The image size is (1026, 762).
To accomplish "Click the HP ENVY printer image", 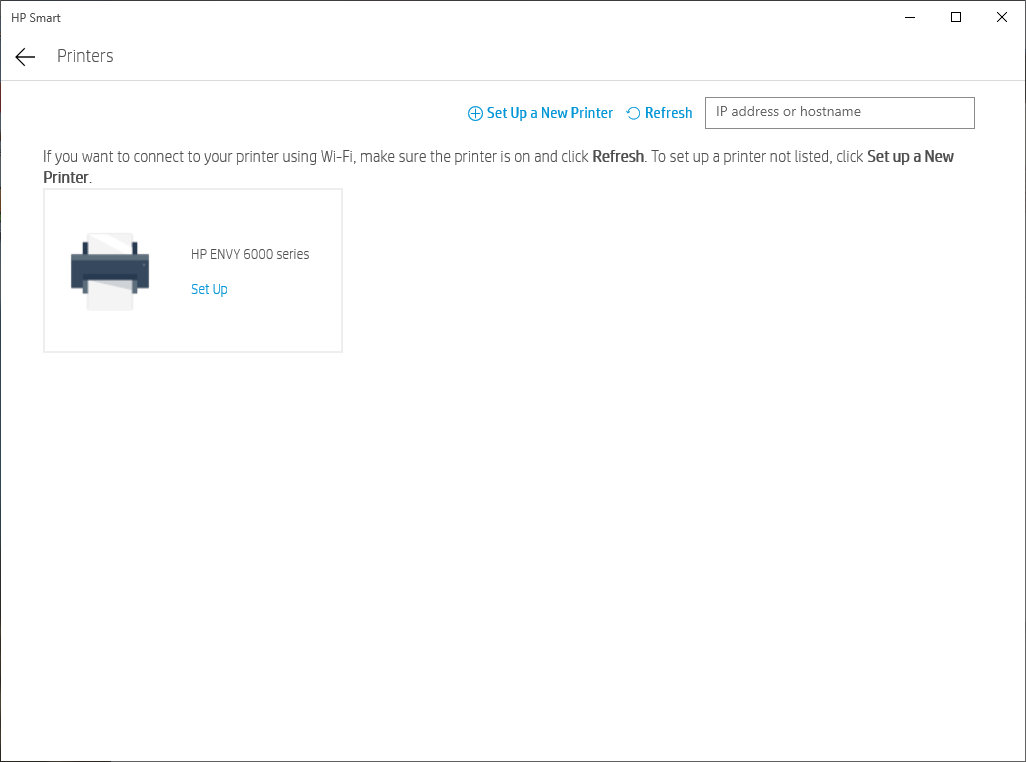I will coord(110,271).
